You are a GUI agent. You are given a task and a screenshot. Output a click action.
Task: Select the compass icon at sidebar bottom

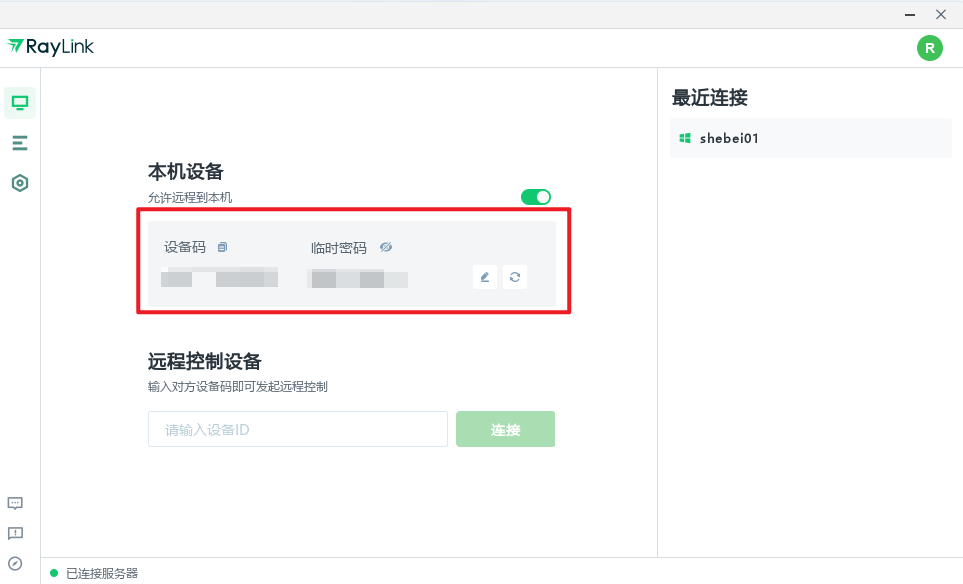(x=15, y=561)
